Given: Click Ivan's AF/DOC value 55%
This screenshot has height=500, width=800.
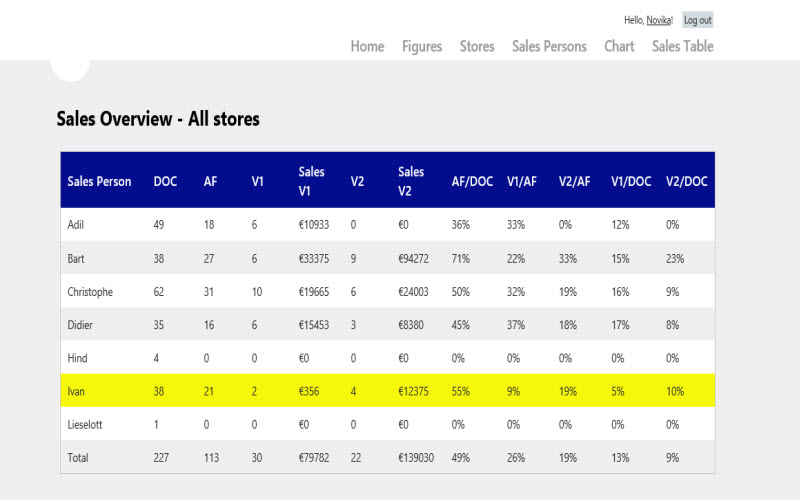Looking at the screenshot, I should tap(460, 391).
